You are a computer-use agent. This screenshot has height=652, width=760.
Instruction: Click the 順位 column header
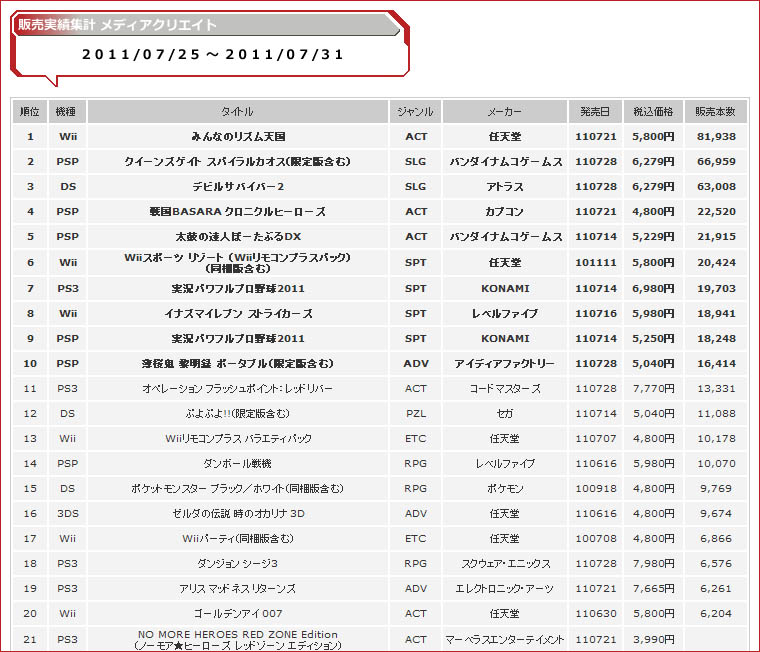point(30,111)
